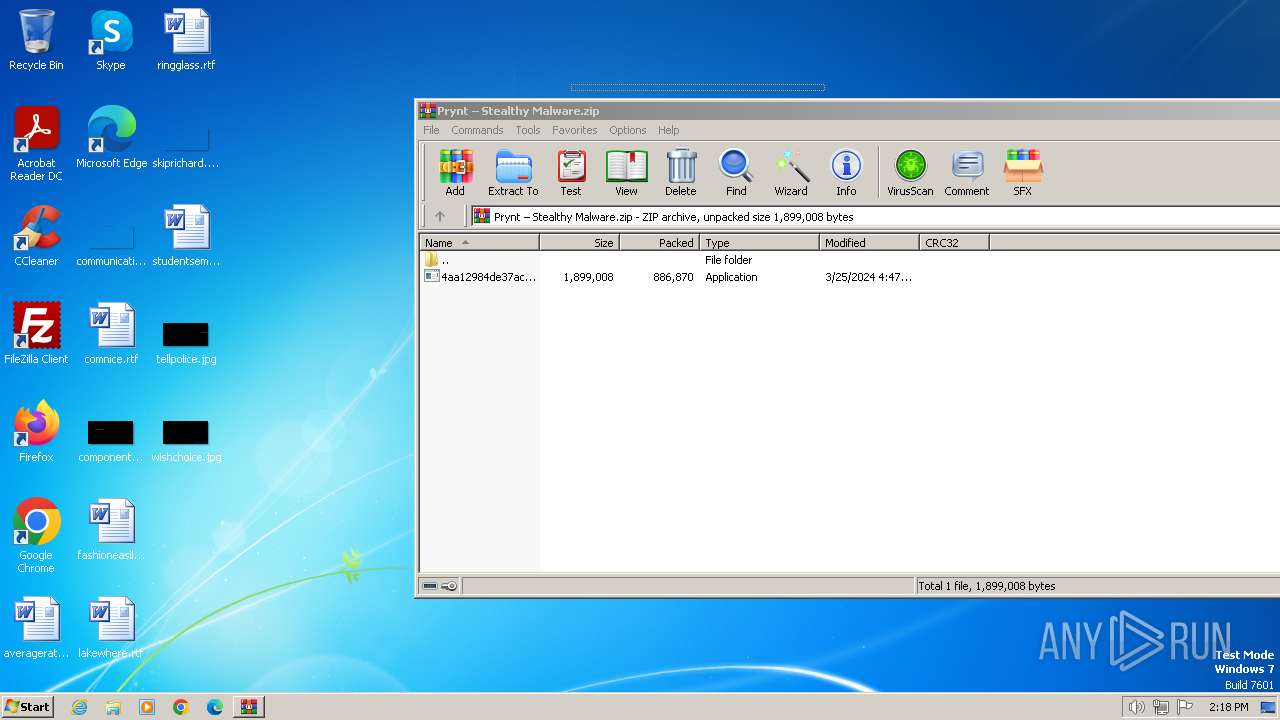
Task: Open the File menu
Action: pyautogui.click(x=431, y=130)
